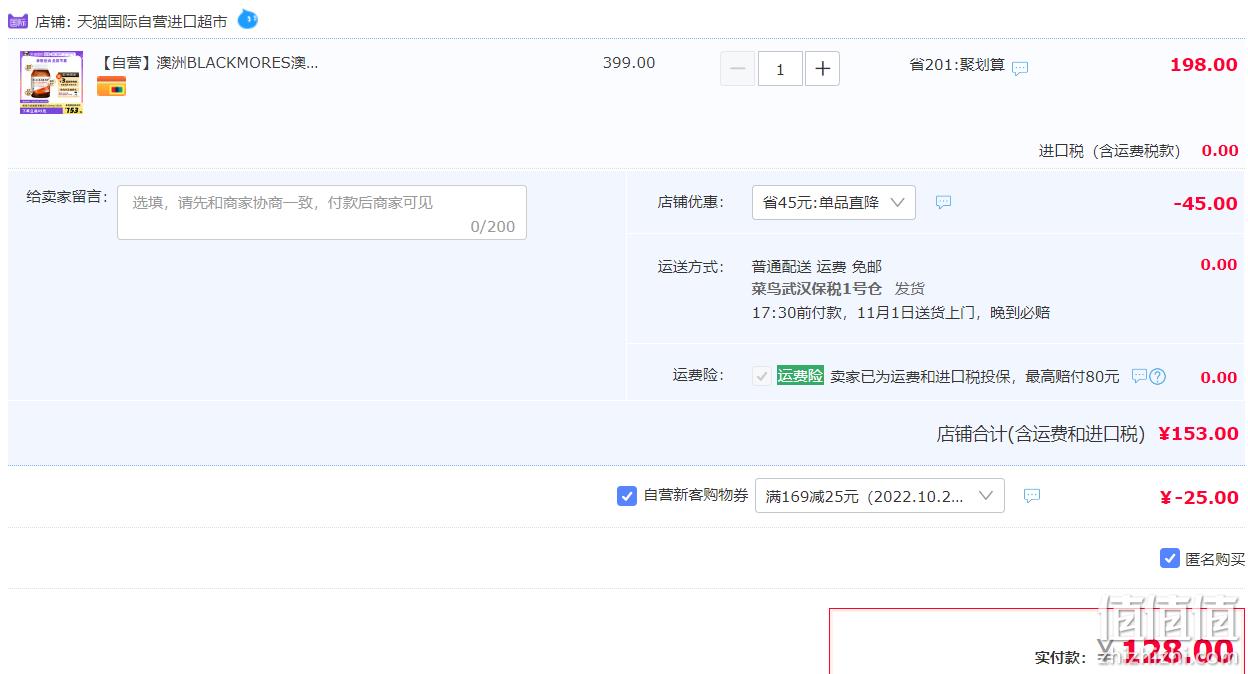Screen dimensions: 1248x674
Task: Click the comment icon beside store discount dropdown
Action: pos(943,202)
